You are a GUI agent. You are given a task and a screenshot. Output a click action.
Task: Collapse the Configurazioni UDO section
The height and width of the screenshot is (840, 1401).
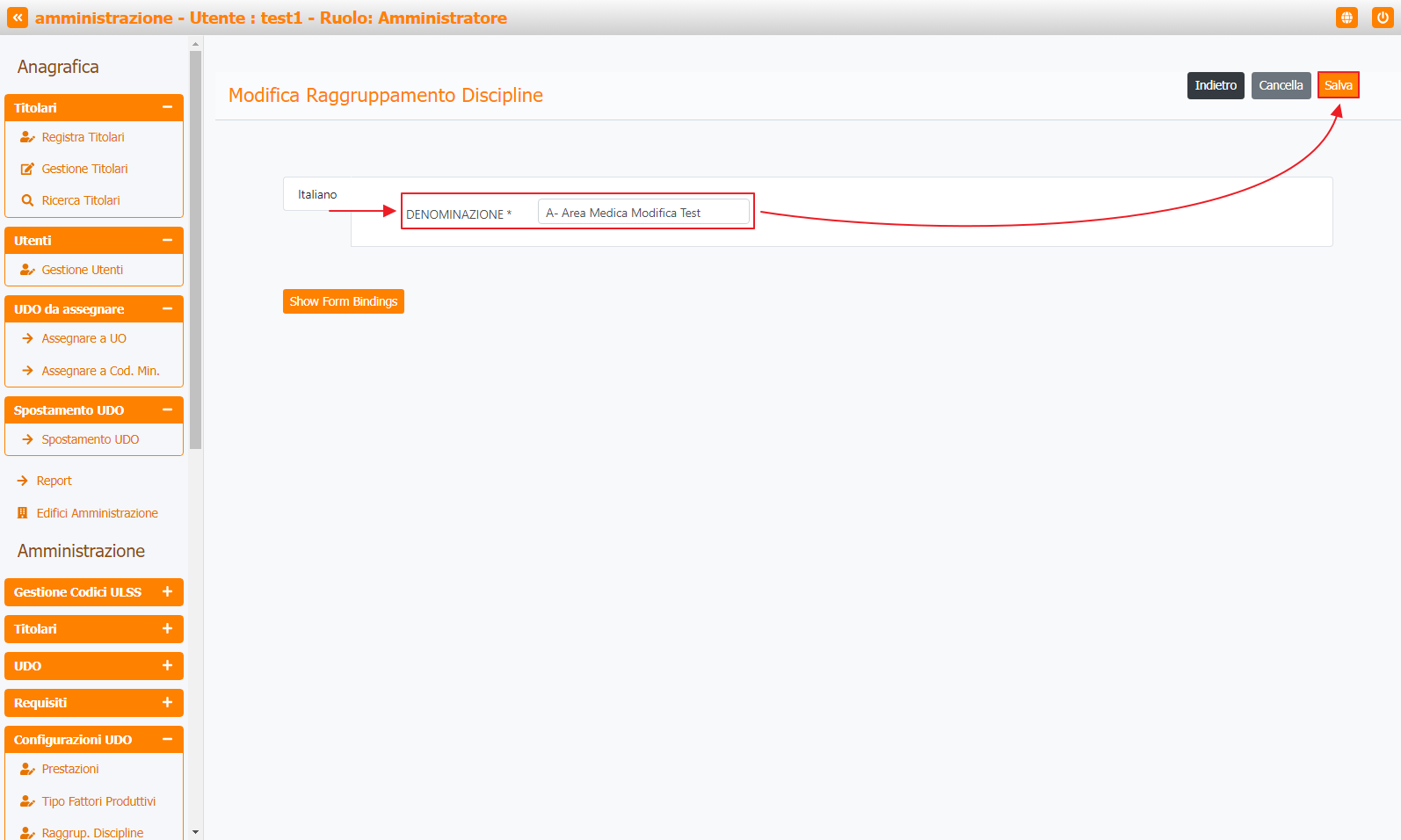coord(167,740)
